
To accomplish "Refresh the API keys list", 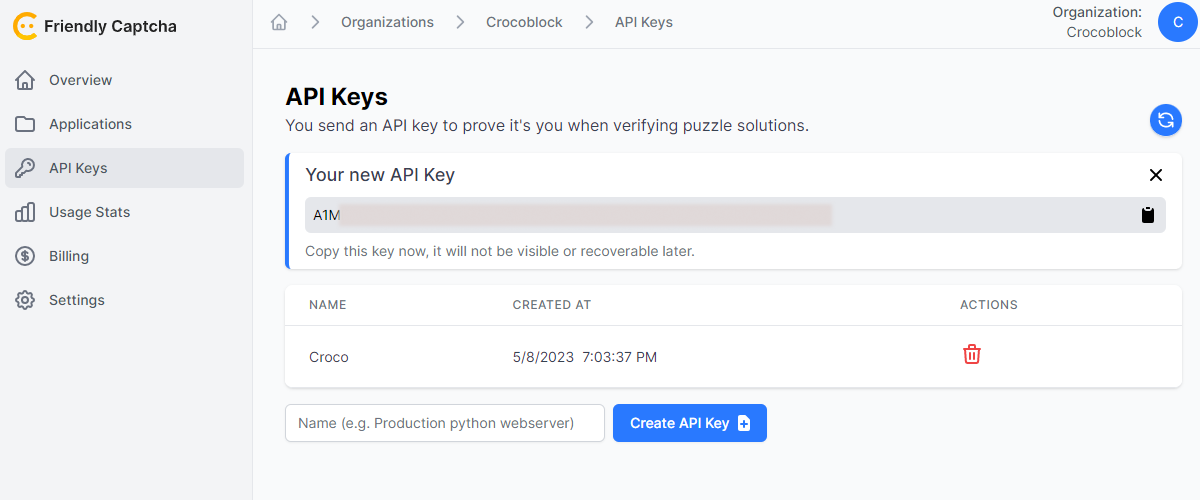I will tap(1165, 120).
